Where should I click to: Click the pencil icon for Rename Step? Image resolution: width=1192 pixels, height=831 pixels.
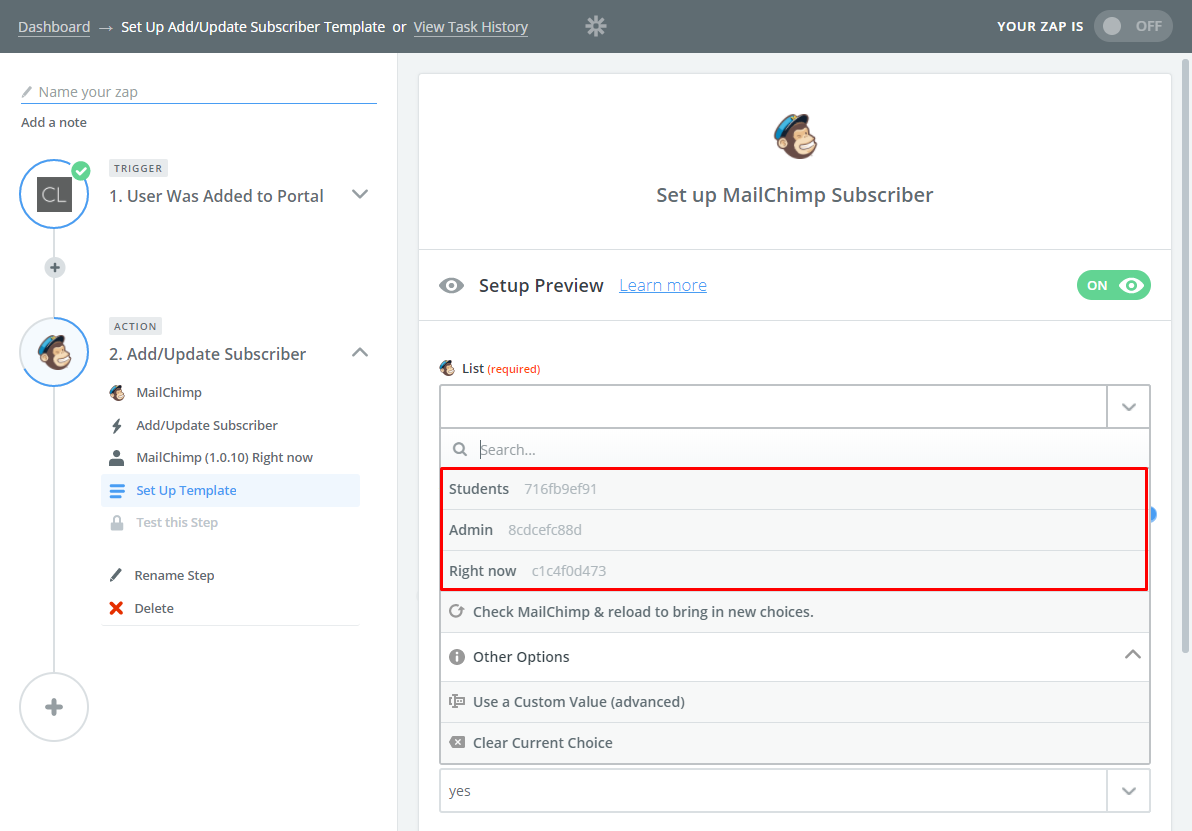pyautogui.click(x=116, y=575)
